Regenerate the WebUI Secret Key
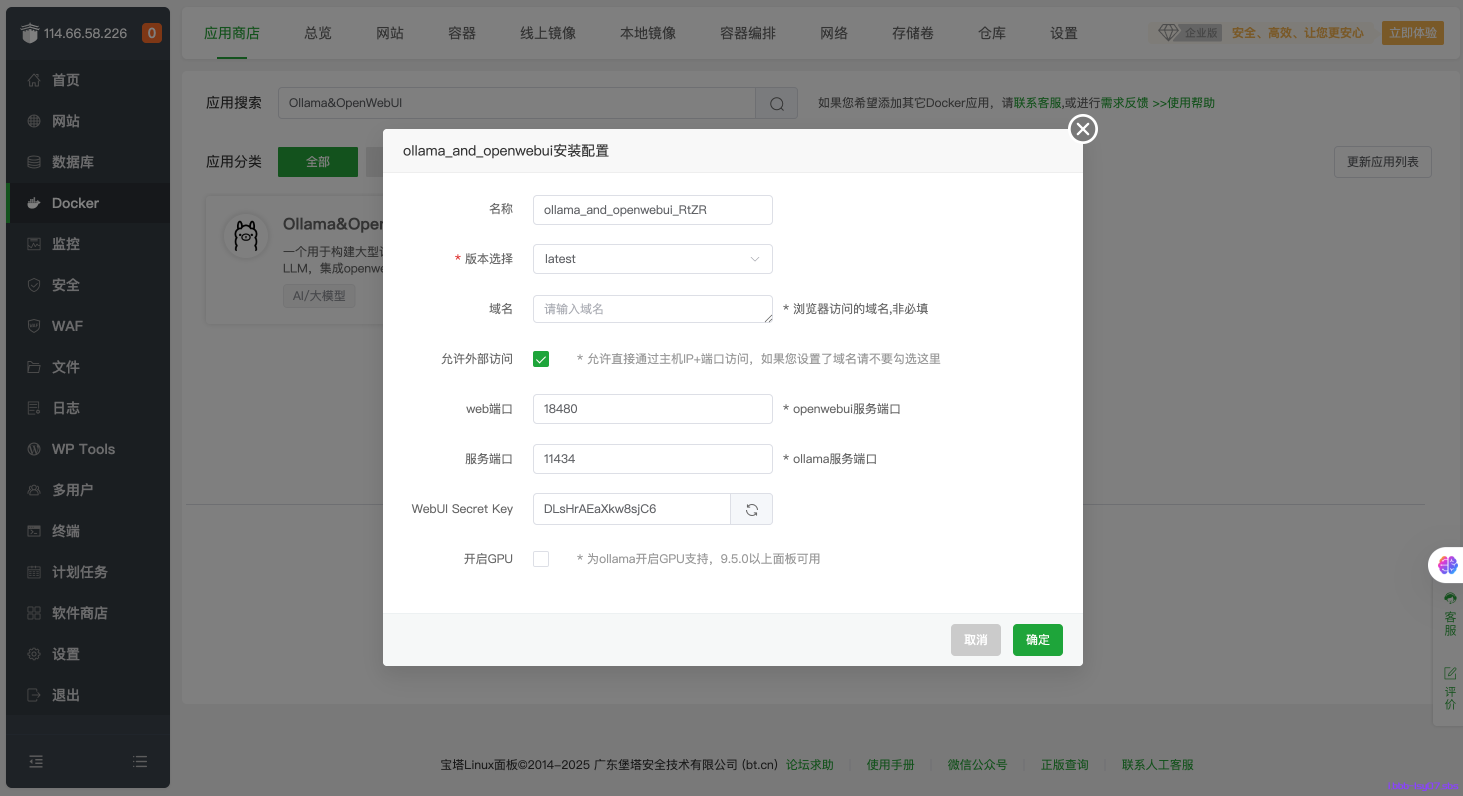The width and height of the screenshot is (1463, 796). 752,509
